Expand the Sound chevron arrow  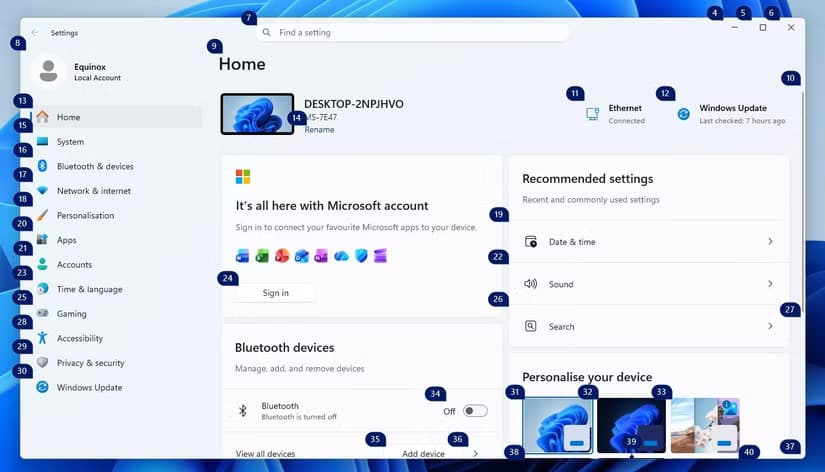770,284
